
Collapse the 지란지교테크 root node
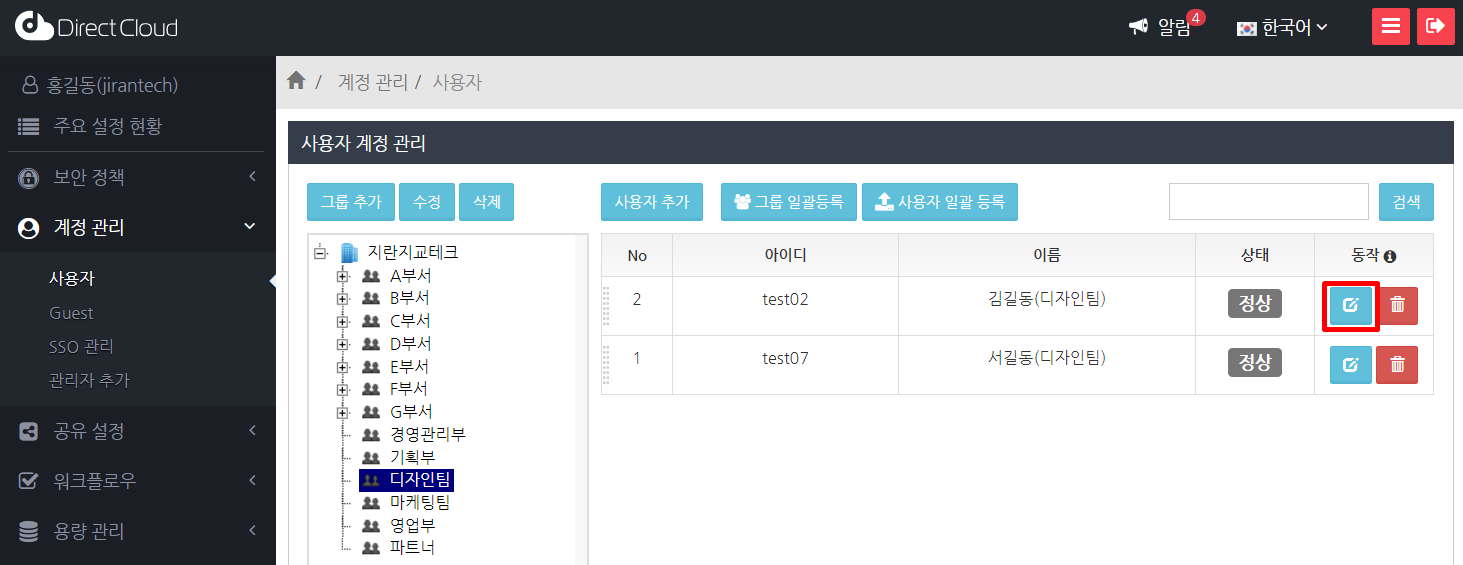click(320, 253)
